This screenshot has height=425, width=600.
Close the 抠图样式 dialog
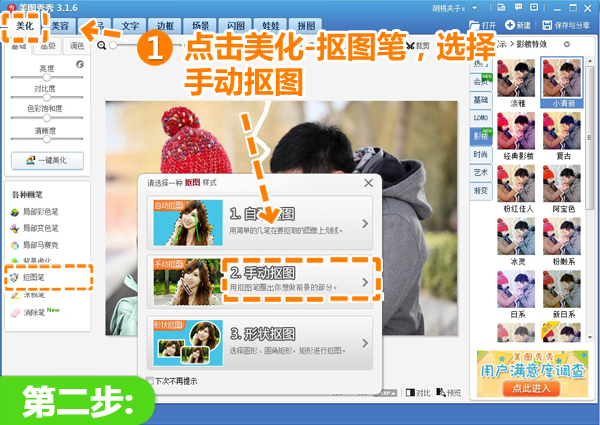pyautogui.click(x=368, y=183)
